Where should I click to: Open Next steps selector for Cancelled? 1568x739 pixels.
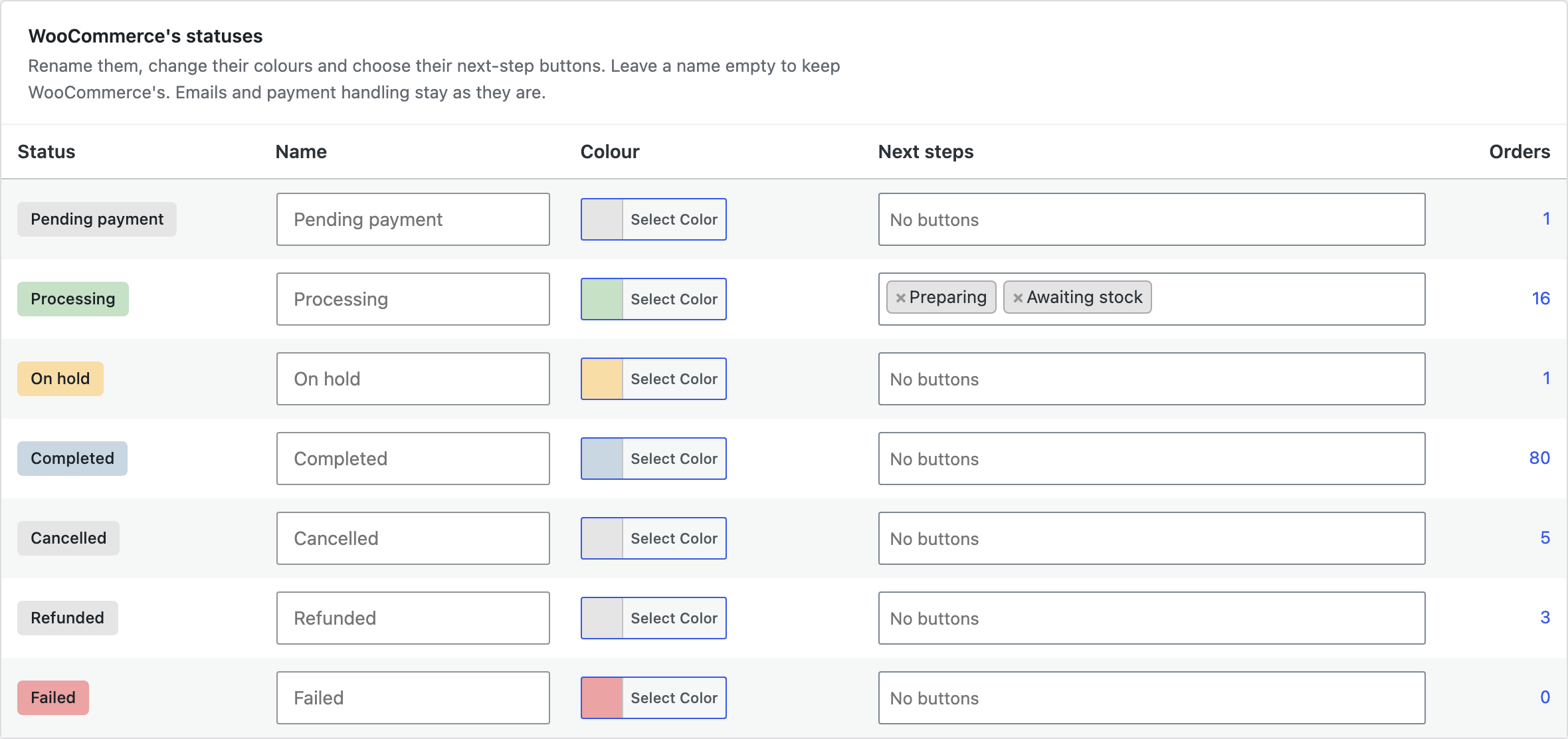coord(1151,538)
